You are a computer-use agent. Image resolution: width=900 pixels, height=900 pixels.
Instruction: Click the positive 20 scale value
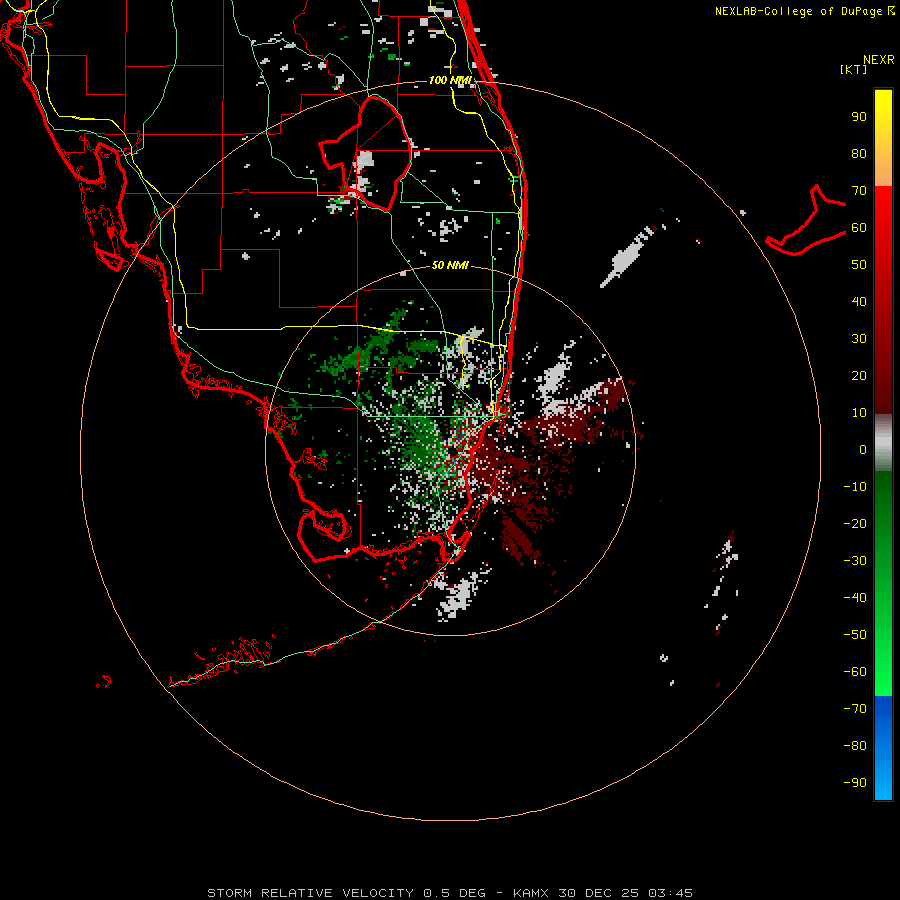pos(859,376)
